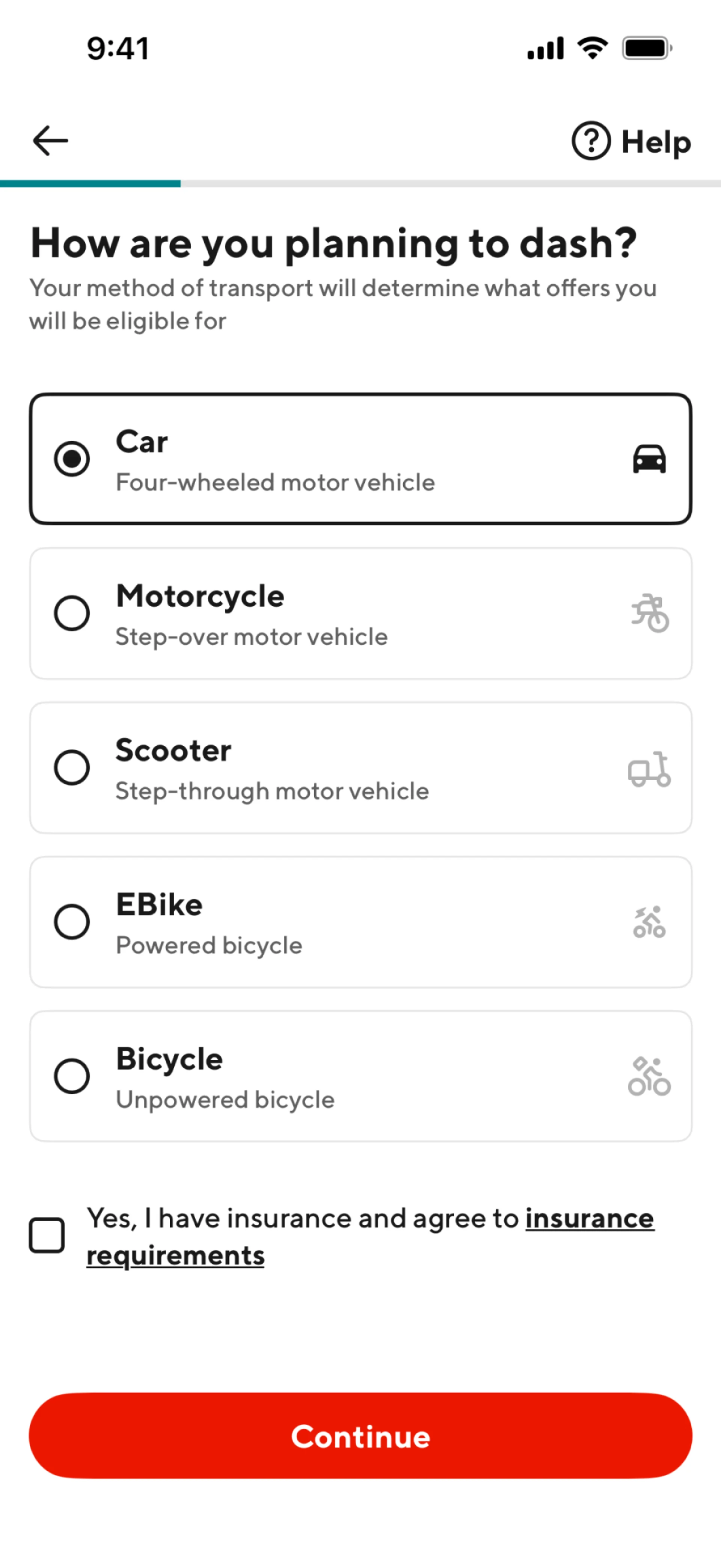721x1568 pixels.
Task: Choose the EBike radio button
Action: (x=72, y=921)
